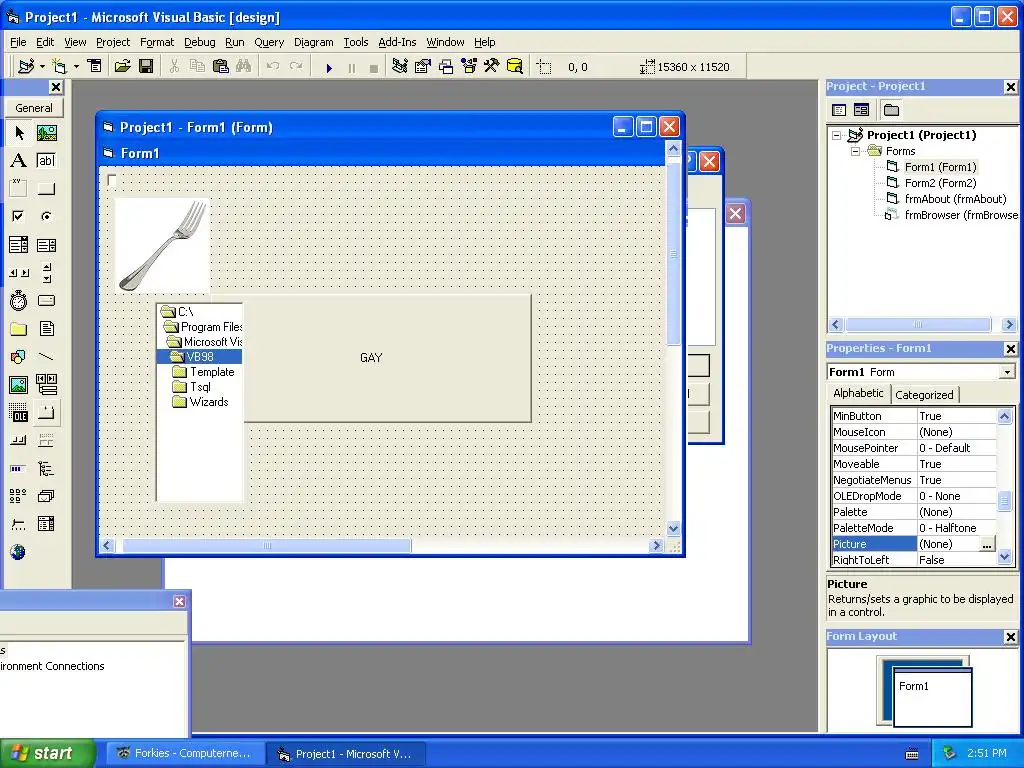
Task: Click the GAY button on the form
Action: (x=387, y=358)
